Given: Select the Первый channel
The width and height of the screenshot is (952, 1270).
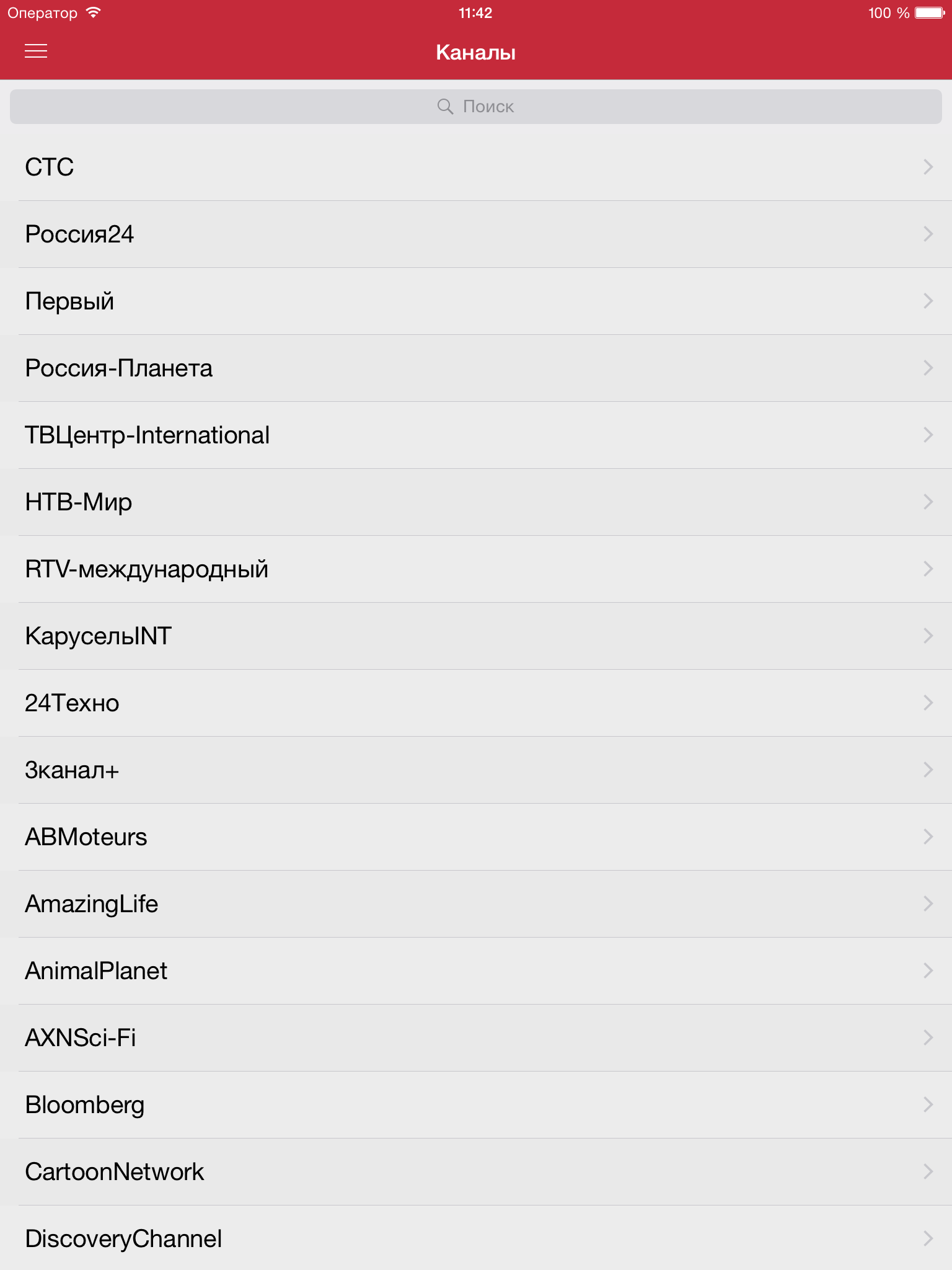Looking at the screenshot, I should (476, 301).
